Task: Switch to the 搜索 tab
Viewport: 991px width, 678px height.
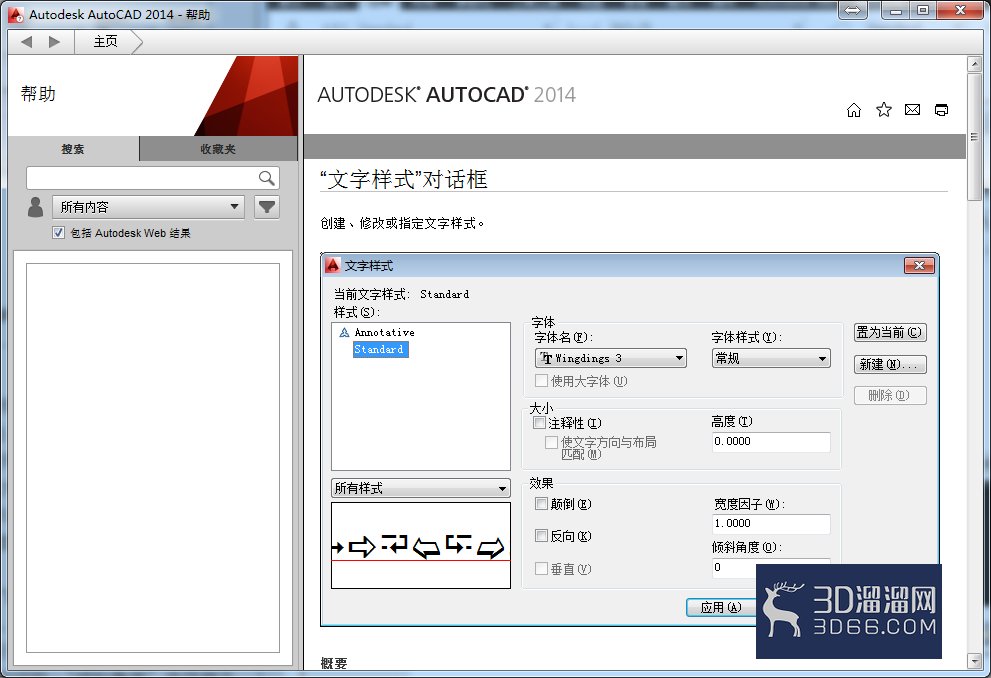Action: coord(73,149)
